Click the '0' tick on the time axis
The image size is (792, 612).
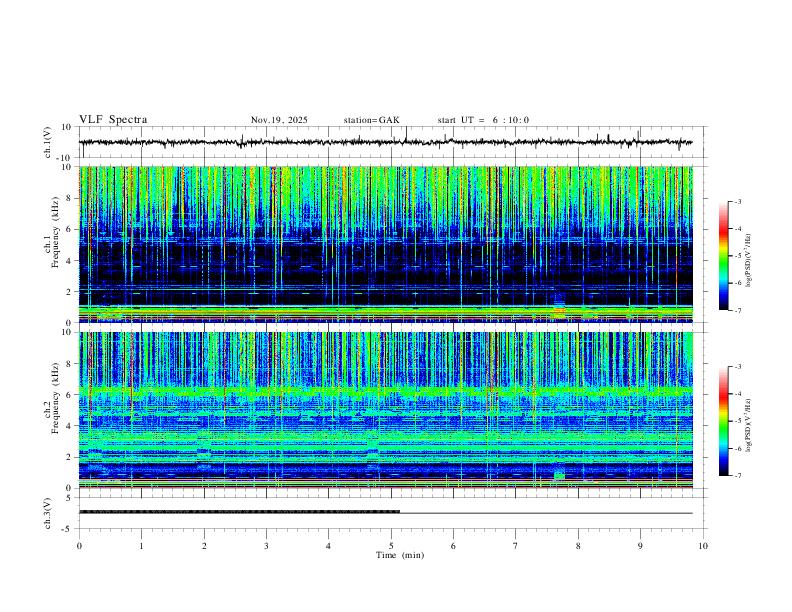point(79,546)
